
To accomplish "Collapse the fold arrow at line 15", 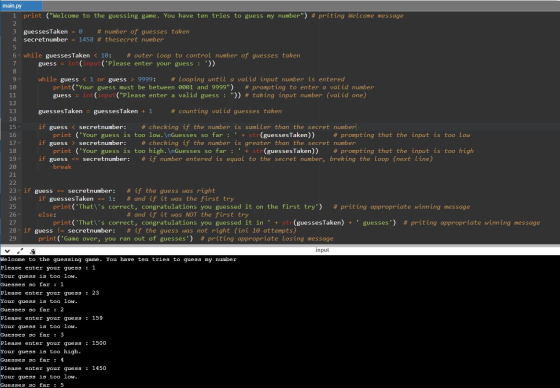I will tap(19, 127).
